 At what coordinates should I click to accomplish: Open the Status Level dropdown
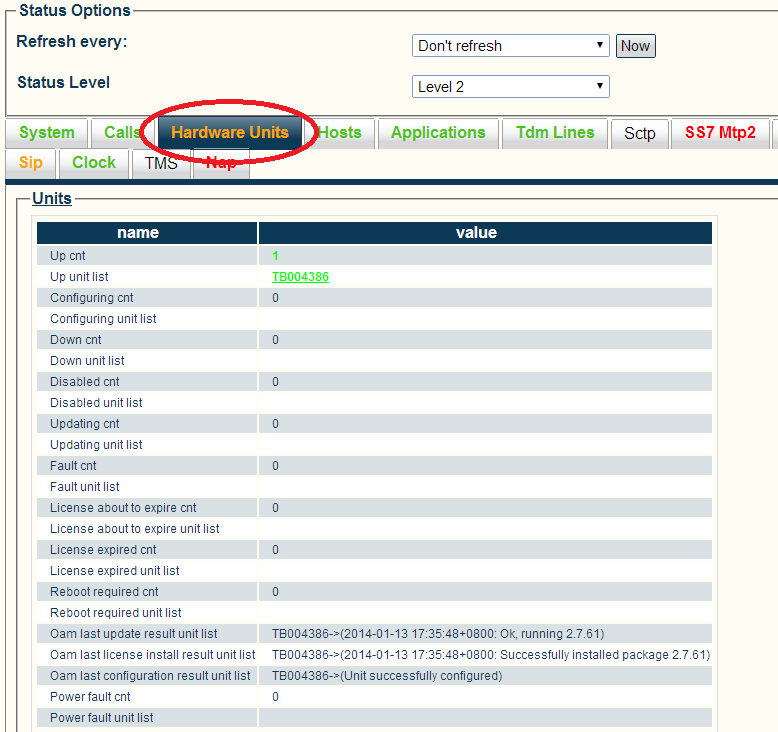point(511,86)
